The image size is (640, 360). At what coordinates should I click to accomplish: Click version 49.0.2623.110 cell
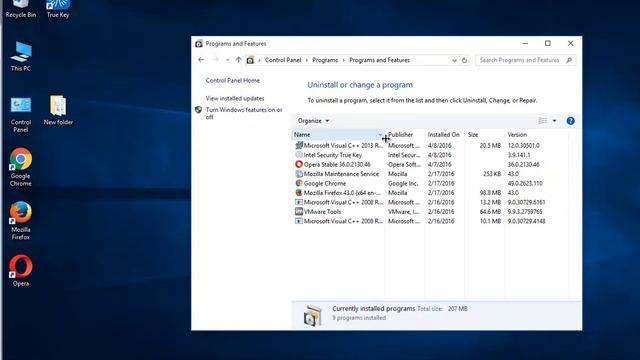(525, 183)
